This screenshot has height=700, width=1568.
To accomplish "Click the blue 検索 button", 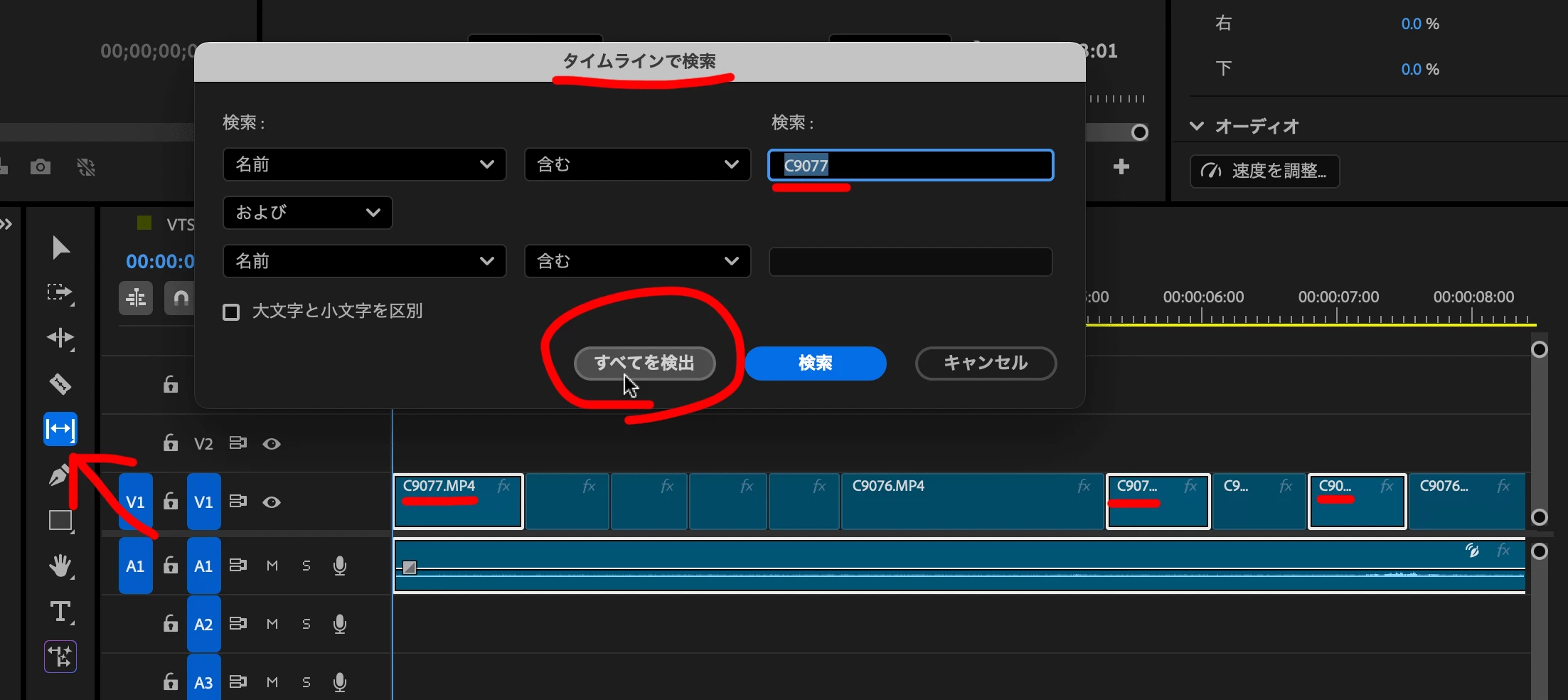I will pyautogui.click(x=816, y=364).
